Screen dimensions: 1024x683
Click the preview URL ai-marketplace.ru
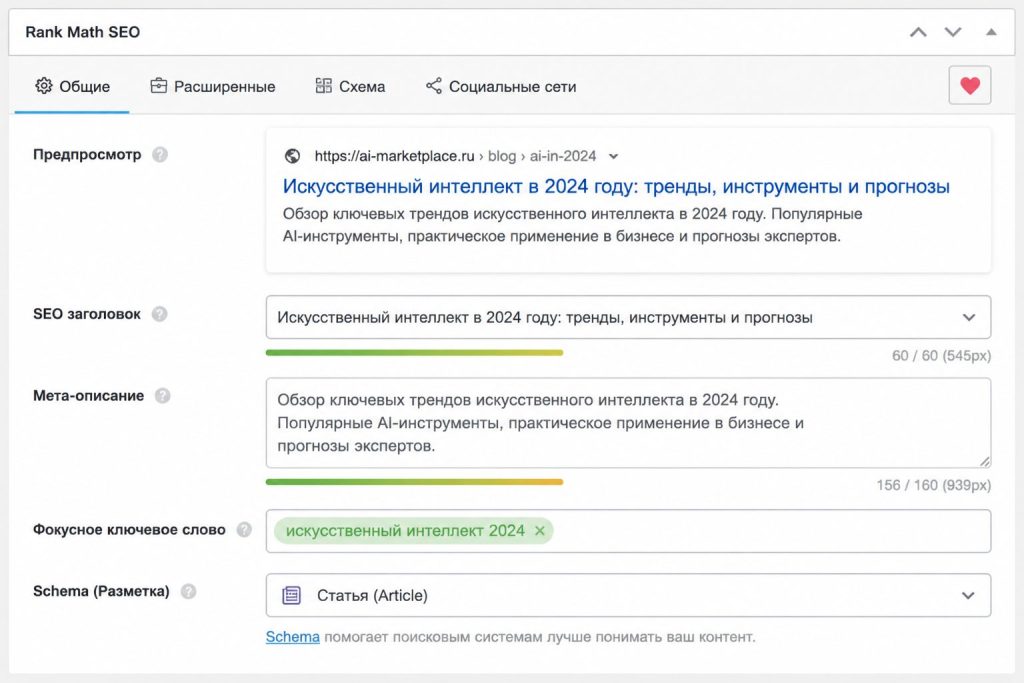(394, 156)
